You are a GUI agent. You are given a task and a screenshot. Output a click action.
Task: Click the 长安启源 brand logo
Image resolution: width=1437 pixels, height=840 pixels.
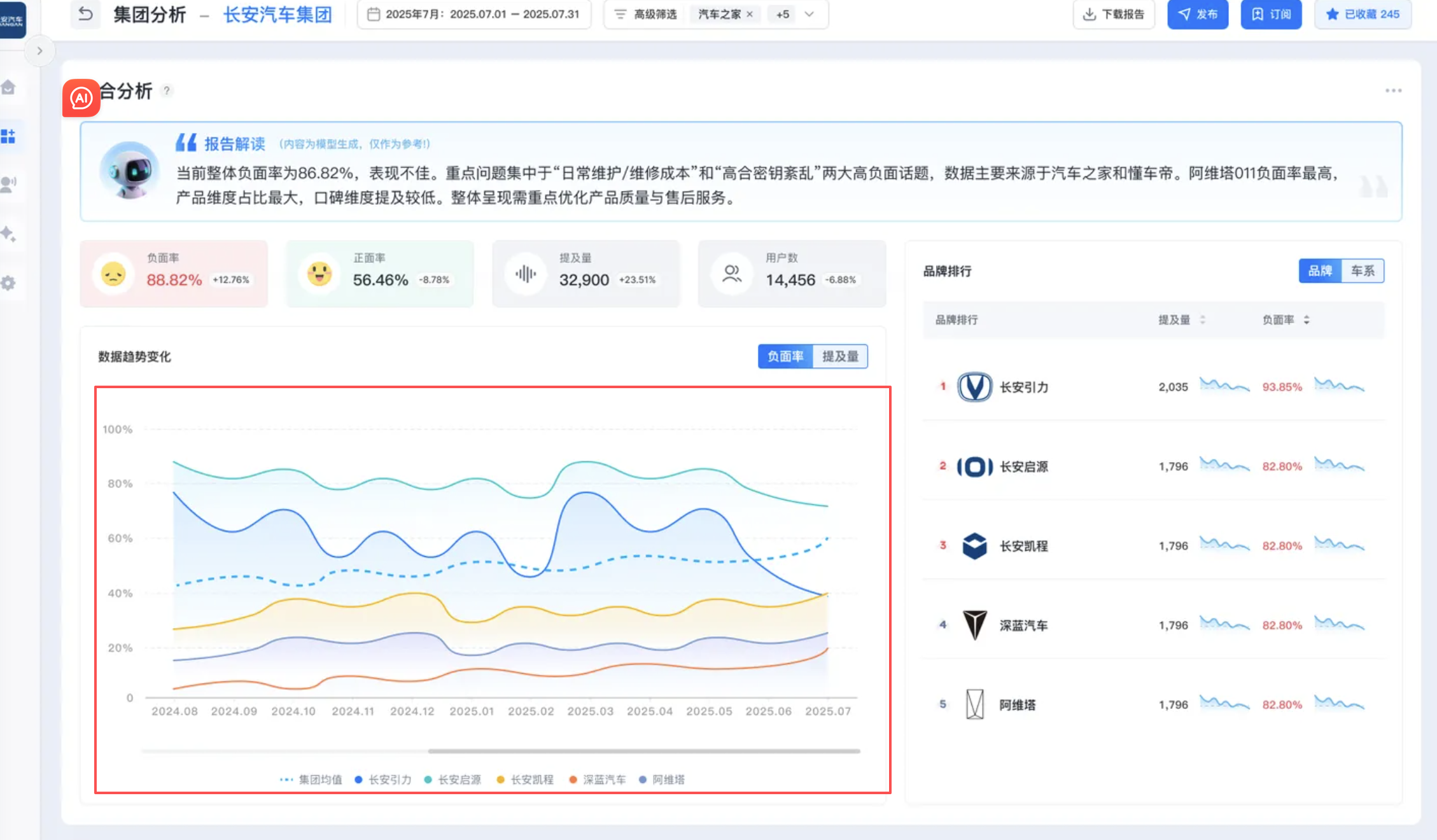click(x=974, y=466)
